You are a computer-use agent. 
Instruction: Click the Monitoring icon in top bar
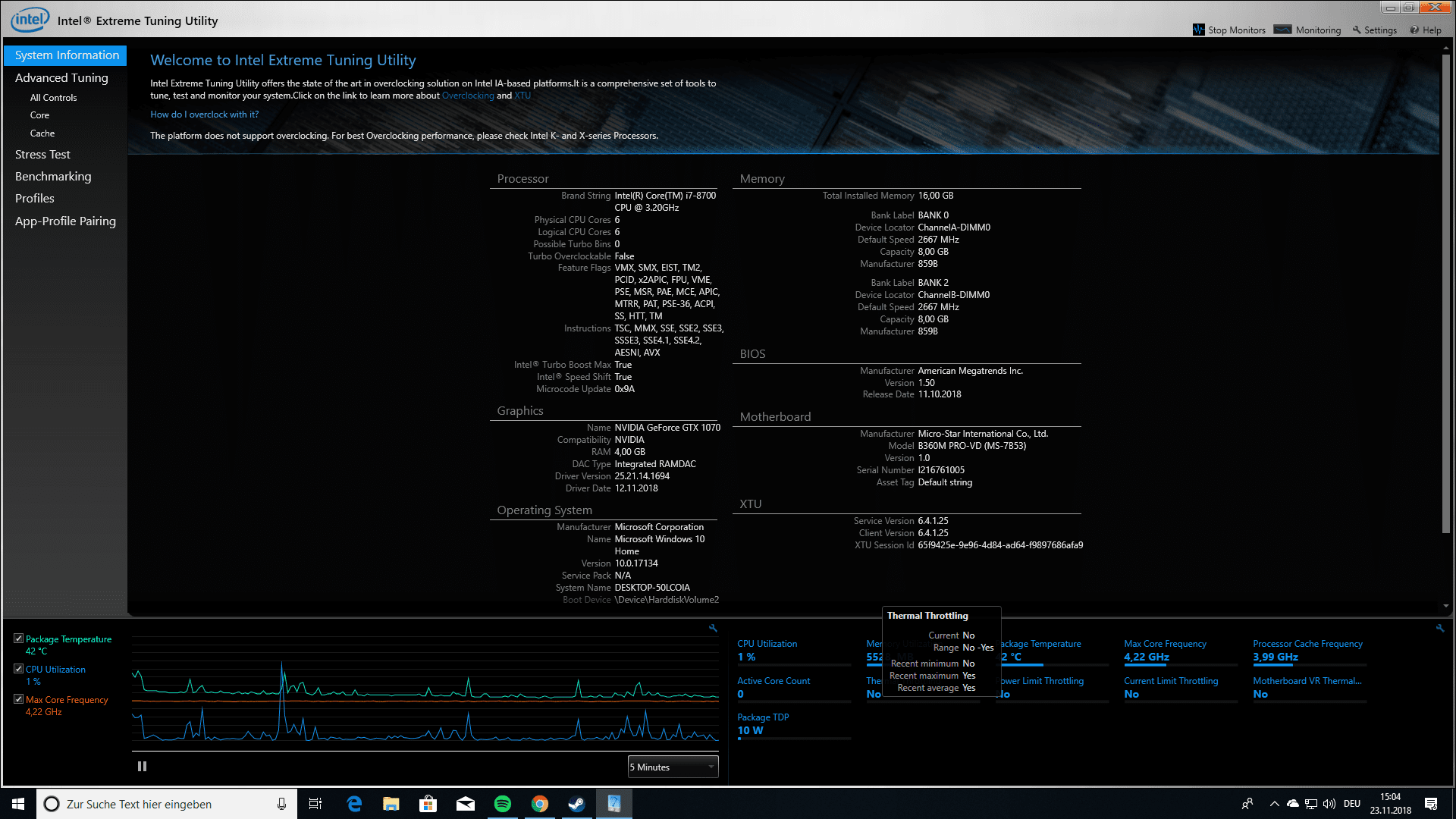tap(1282, 30)
